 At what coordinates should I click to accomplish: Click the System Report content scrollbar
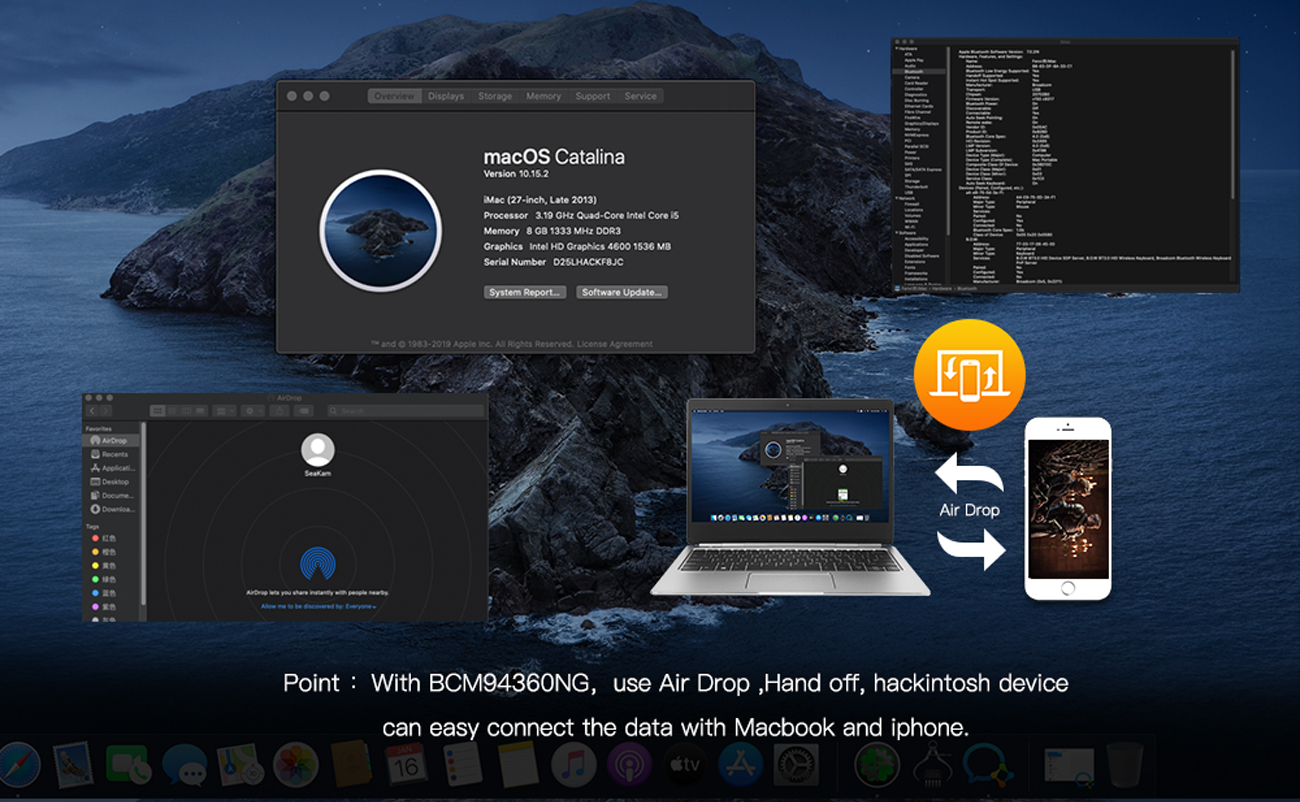[1233, 124]
